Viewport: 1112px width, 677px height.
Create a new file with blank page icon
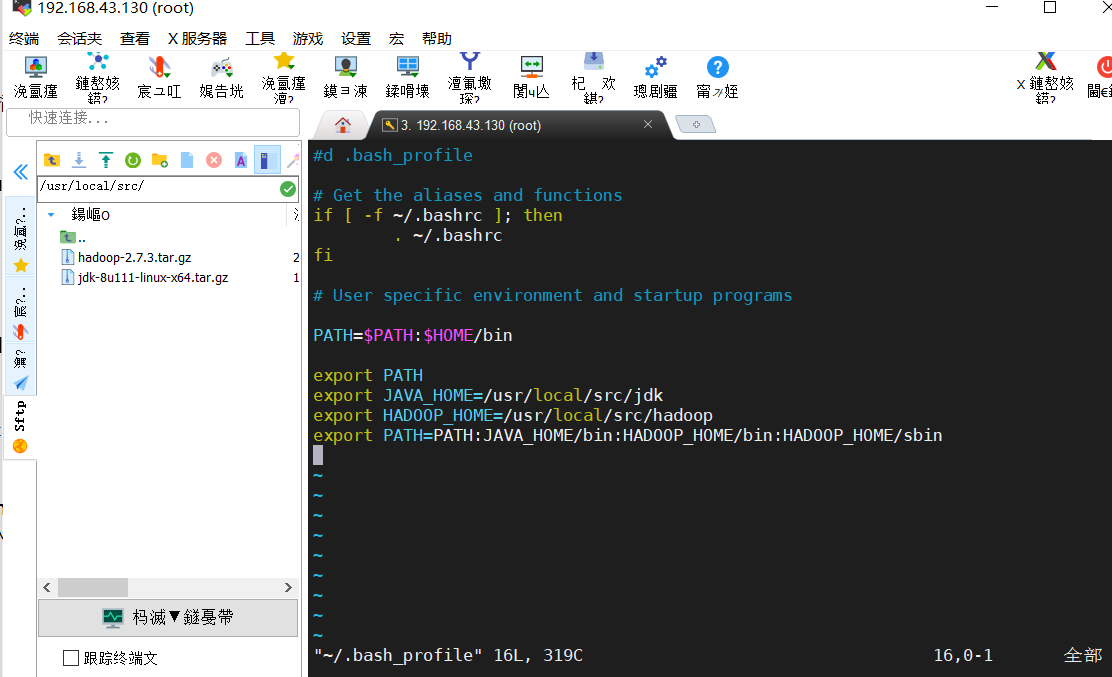[x=187, y=160]
